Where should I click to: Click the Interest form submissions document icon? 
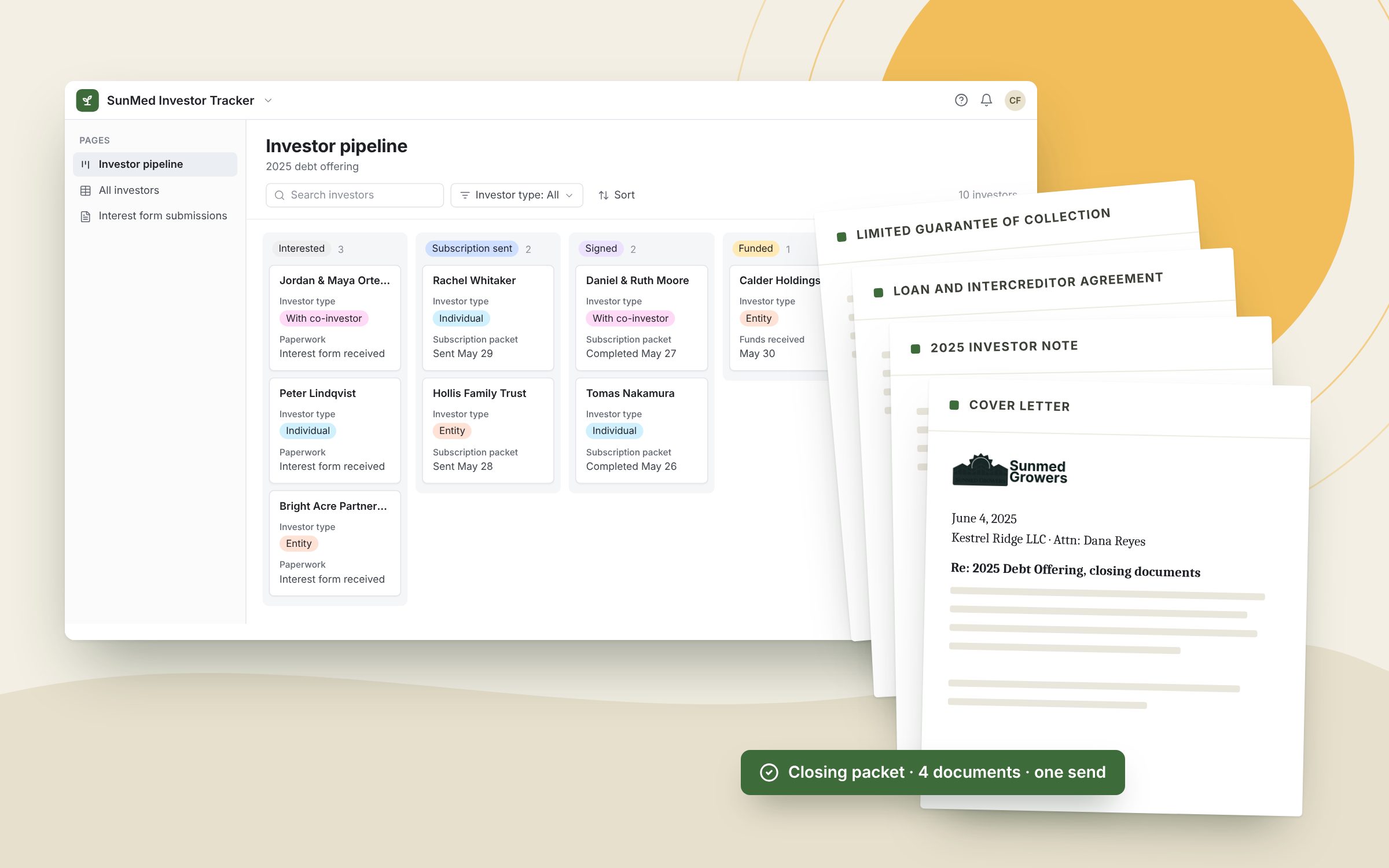pyautogui.click(x=86, y=216)
